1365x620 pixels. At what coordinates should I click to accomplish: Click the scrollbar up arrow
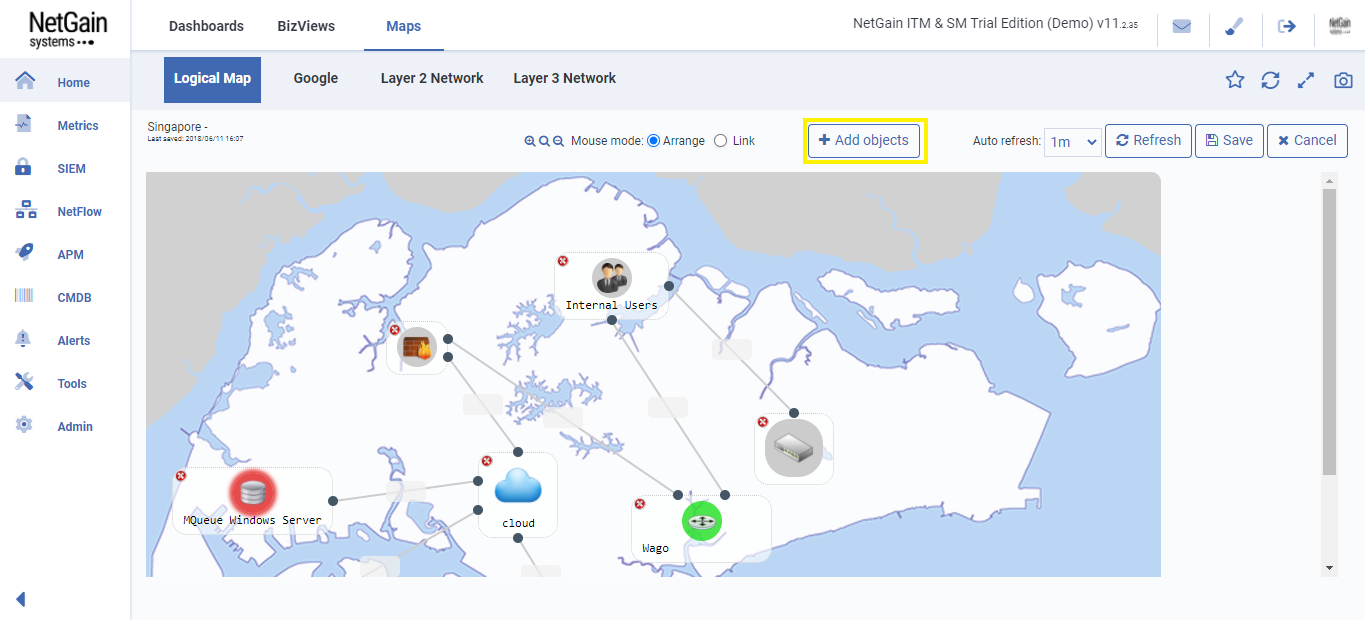click(x=1329, y=181)
